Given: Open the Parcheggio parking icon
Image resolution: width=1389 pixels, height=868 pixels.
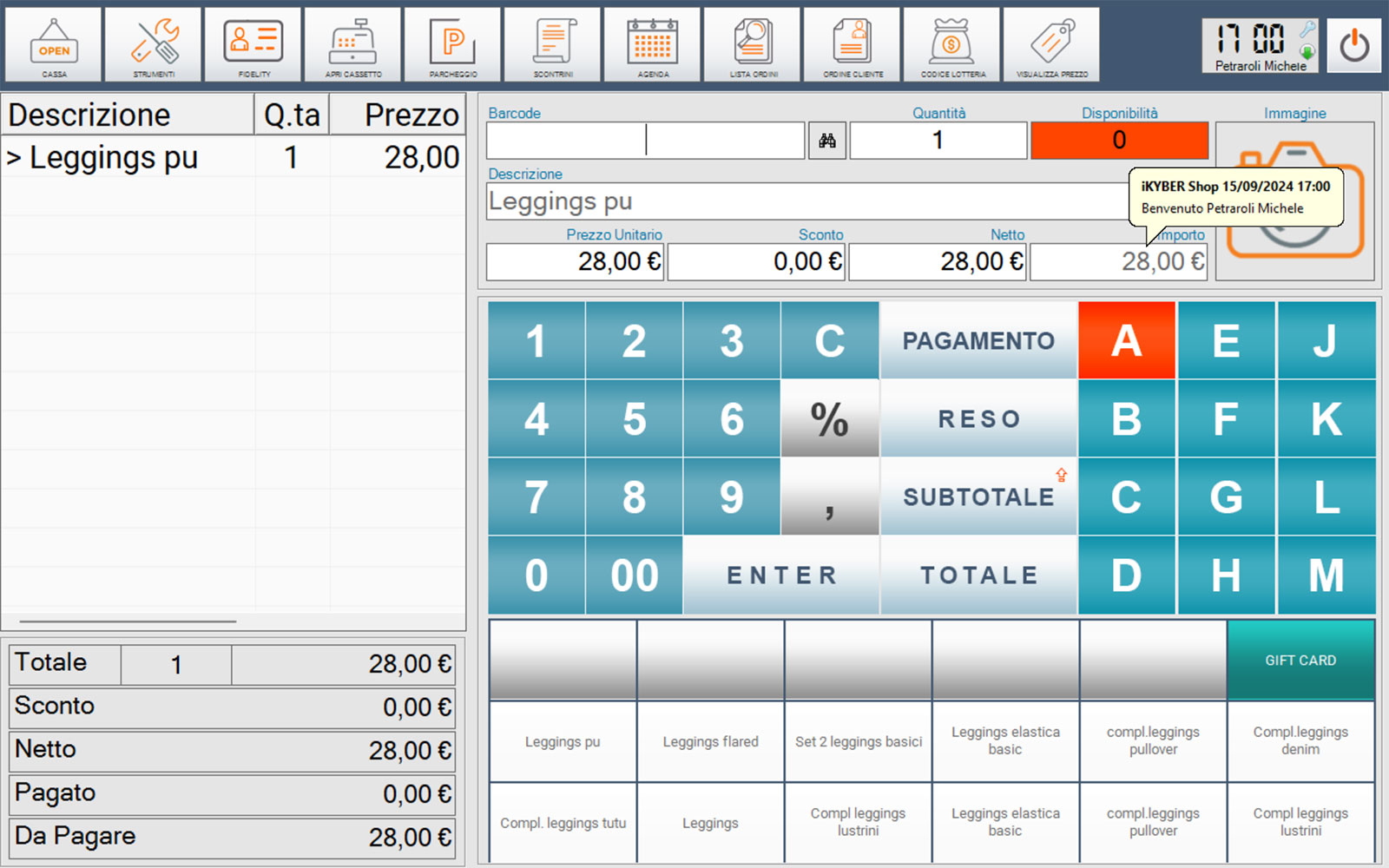Looking at the screenshot, I should (453, 45).
